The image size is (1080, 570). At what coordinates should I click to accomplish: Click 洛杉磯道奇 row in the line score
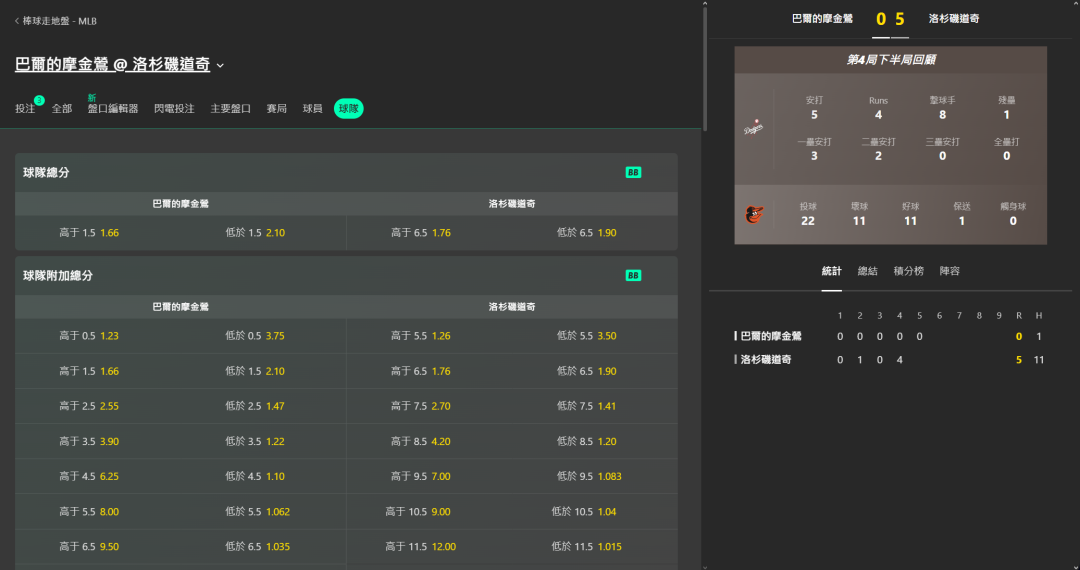889,359
